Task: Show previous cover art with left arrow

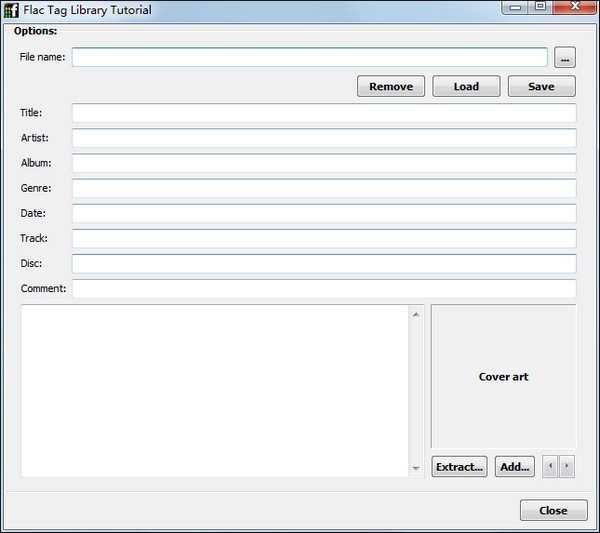Action: coord(550,466)
